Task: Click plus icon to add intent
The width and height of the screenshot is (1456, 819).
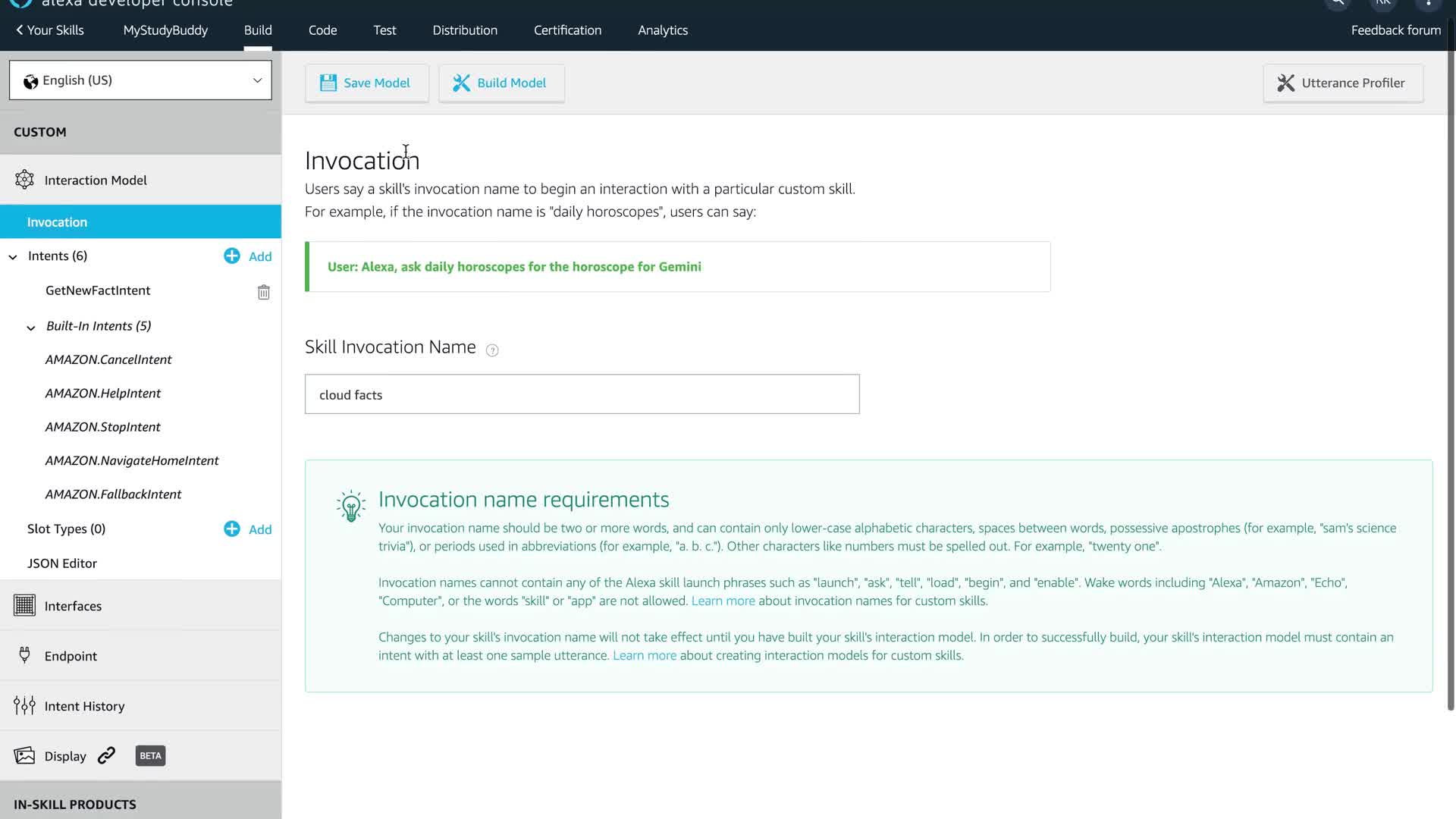Action: [x=232, y=256]
